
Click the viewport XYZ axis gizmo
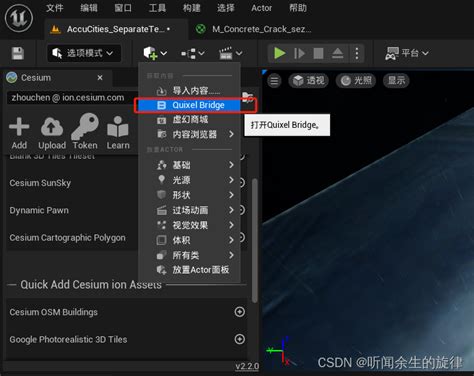point(280,352)
